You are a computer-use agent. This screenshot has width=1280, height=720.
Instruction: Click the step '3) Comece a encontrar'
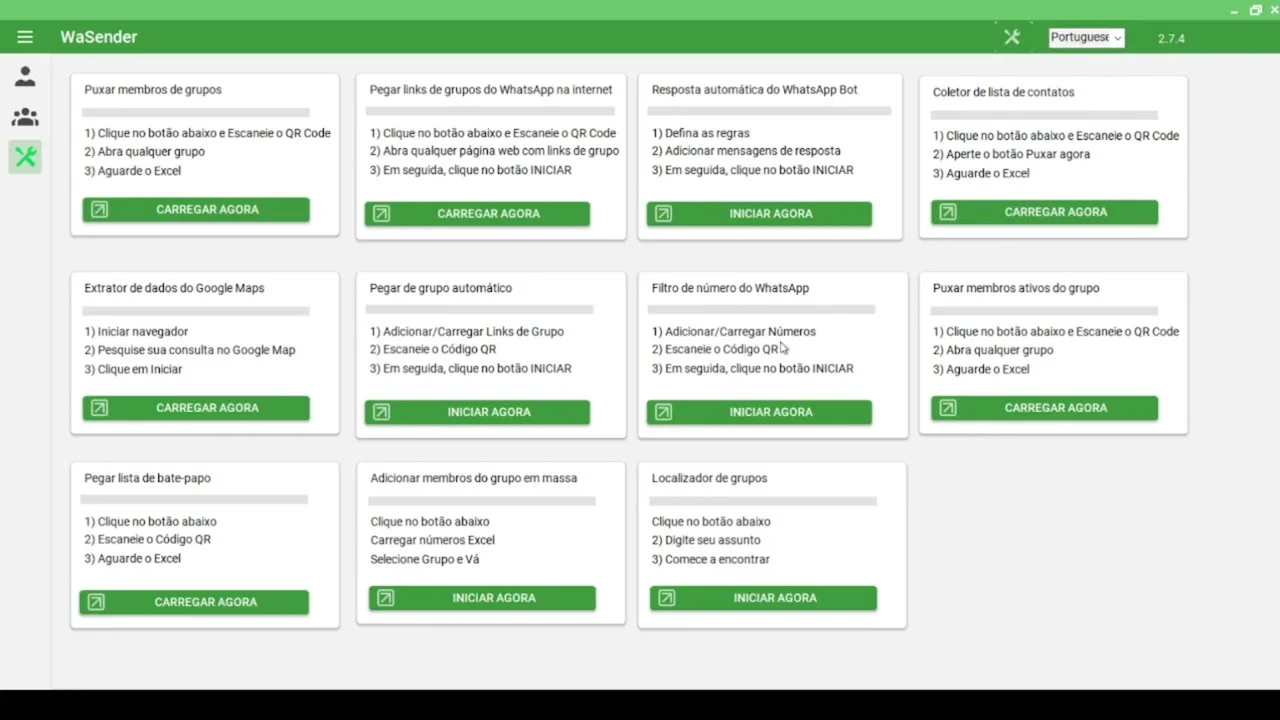(711, 559)
